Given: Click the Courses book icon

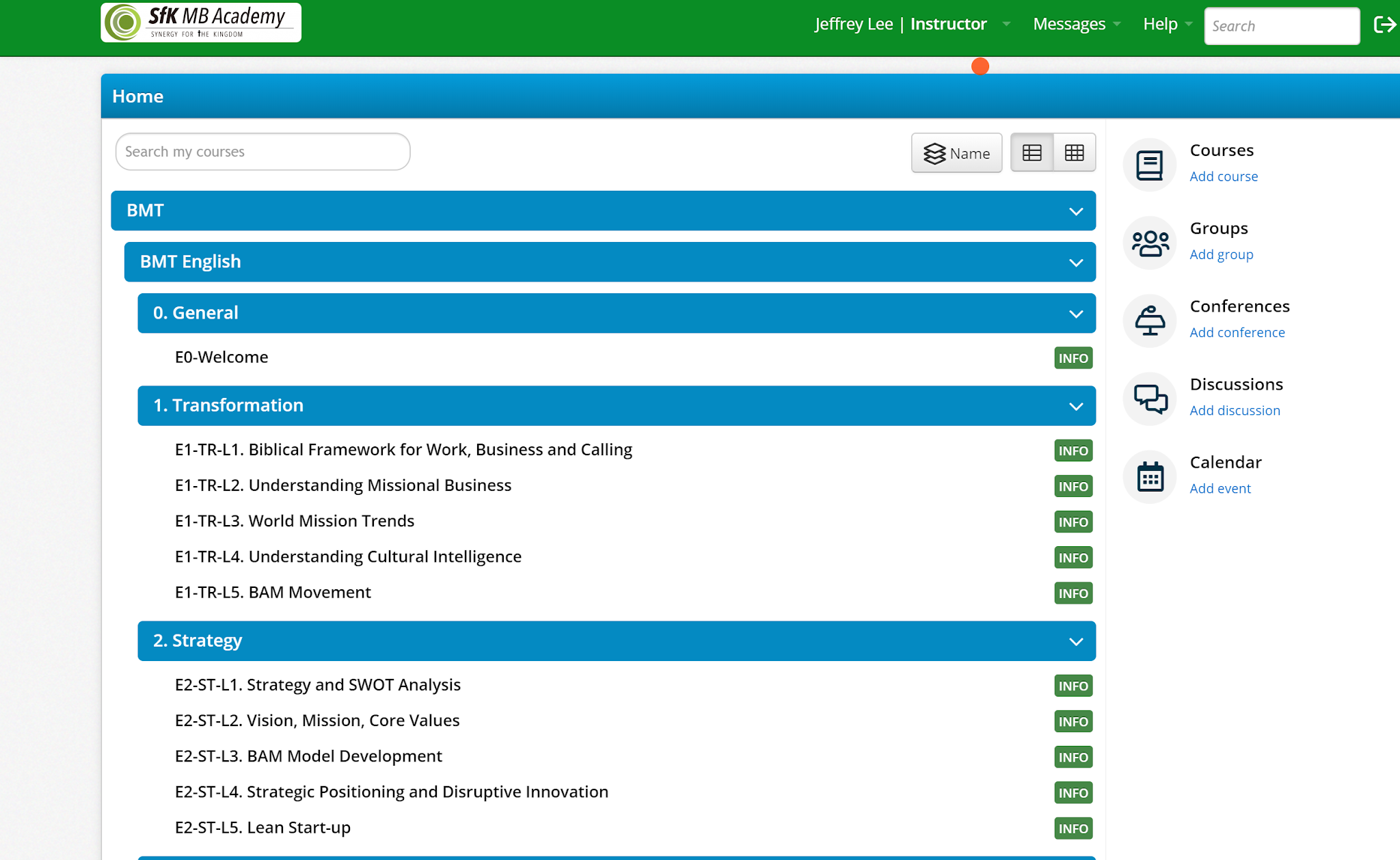Looking at the screenshot, I should (1149, 165).
